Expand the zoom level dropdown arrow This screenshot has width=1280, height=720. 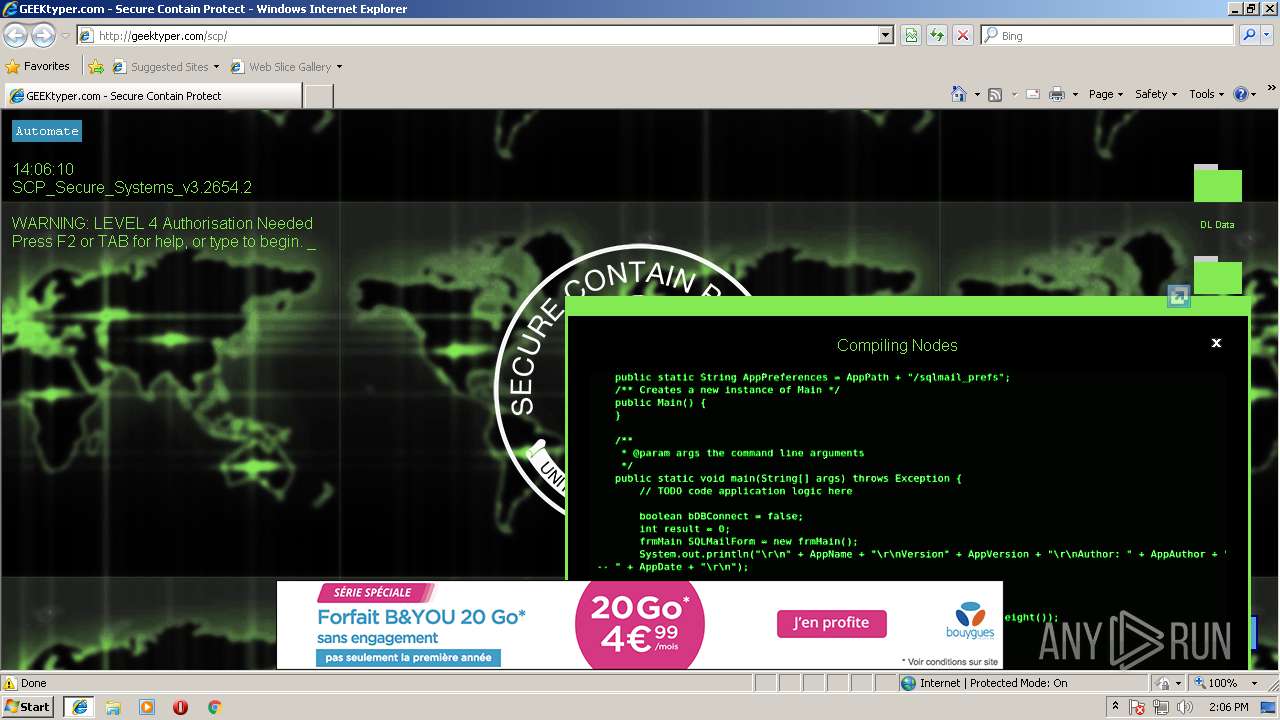1254,683
